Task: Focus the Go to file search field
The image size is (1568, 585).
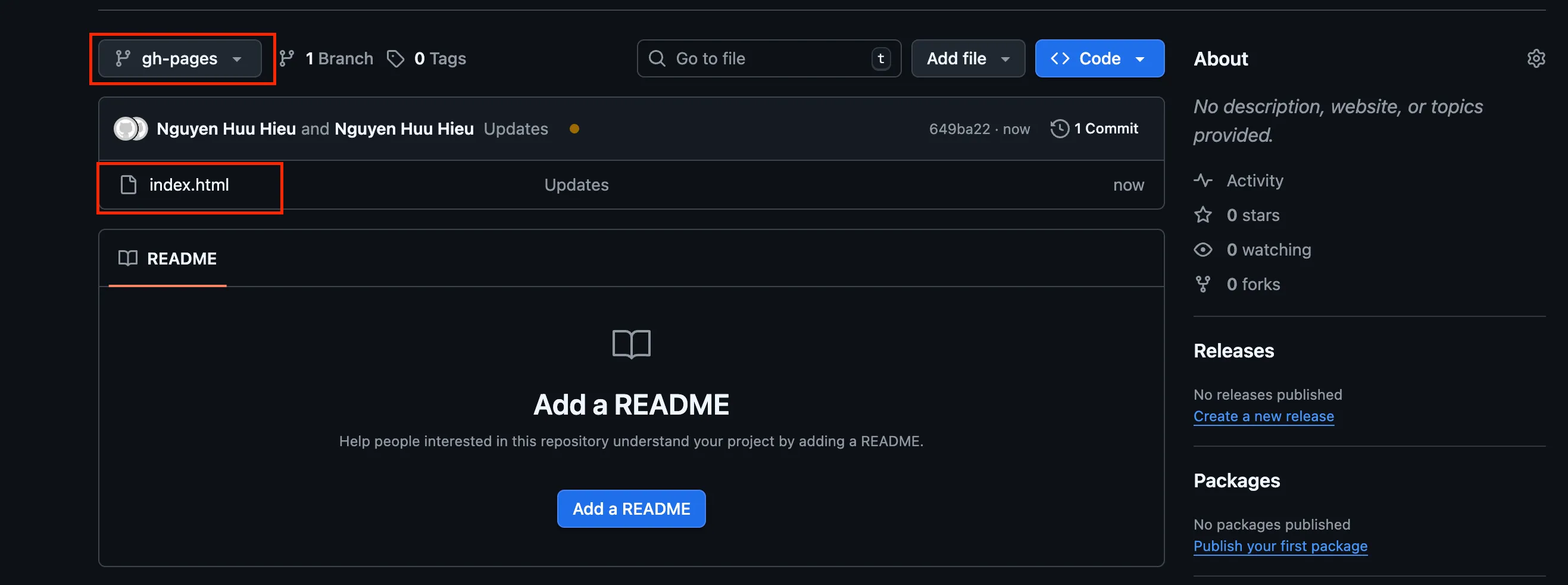Action: (x=769, y=58)
